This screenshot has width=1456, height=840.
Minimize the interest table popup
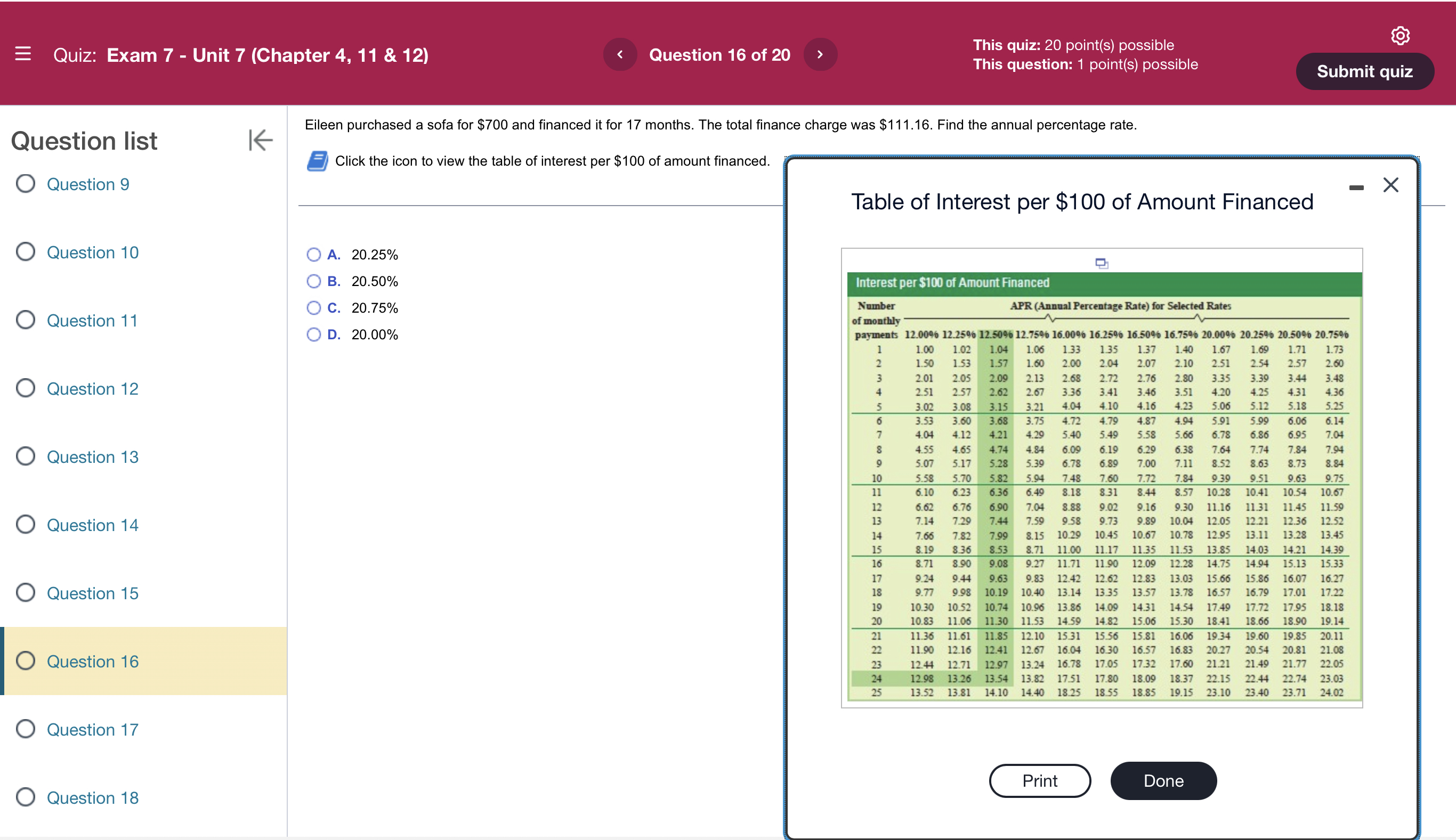click(x=1356, y=187)
